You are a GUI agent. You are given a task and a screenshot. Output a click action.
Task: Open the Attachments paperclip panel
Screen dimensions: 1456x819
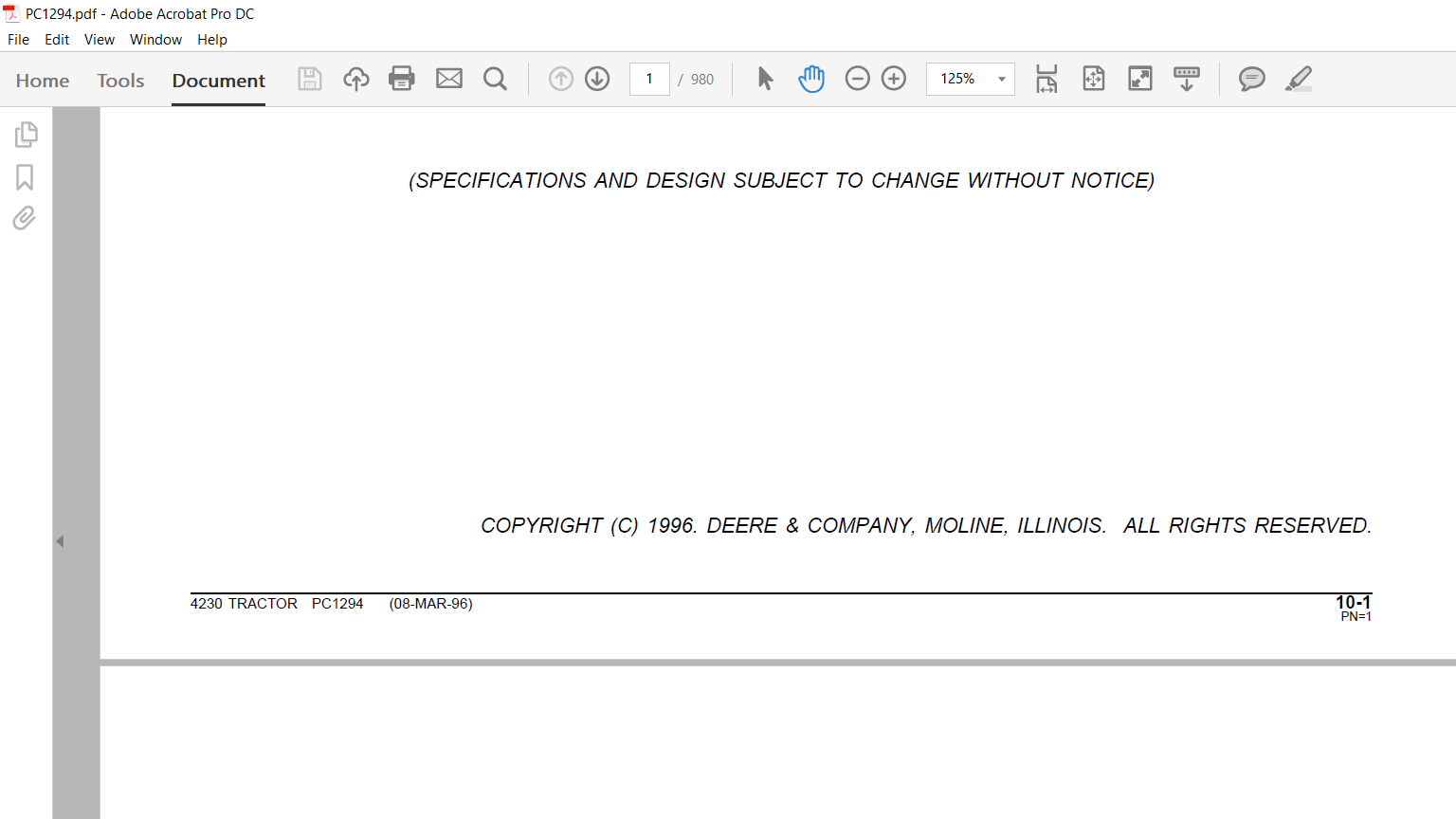[25, 218]
